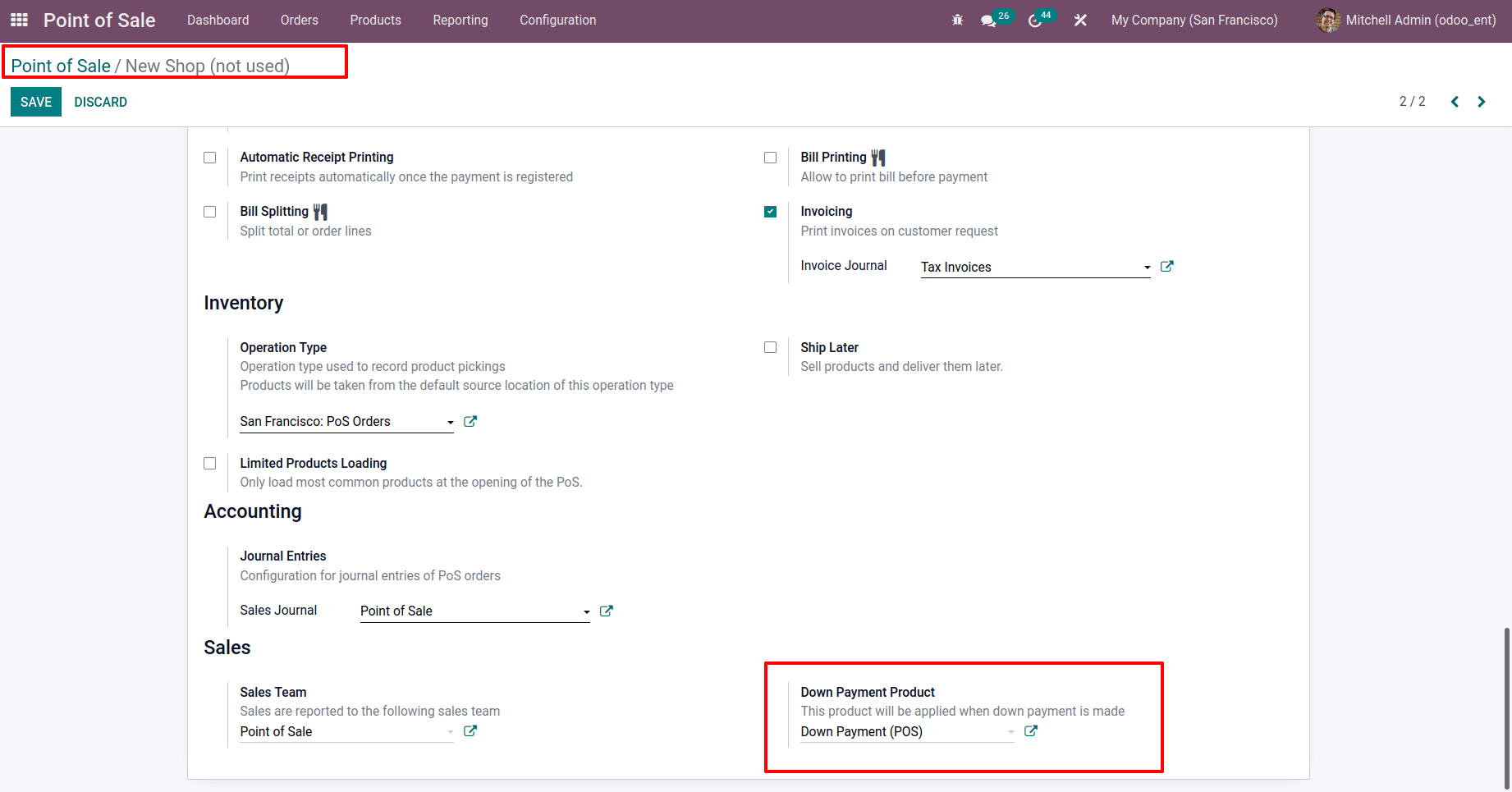Click Mitchell Admin avatar
Image resolution: width=1512 pixels, height=792 pixels.
coord(1327,20)
